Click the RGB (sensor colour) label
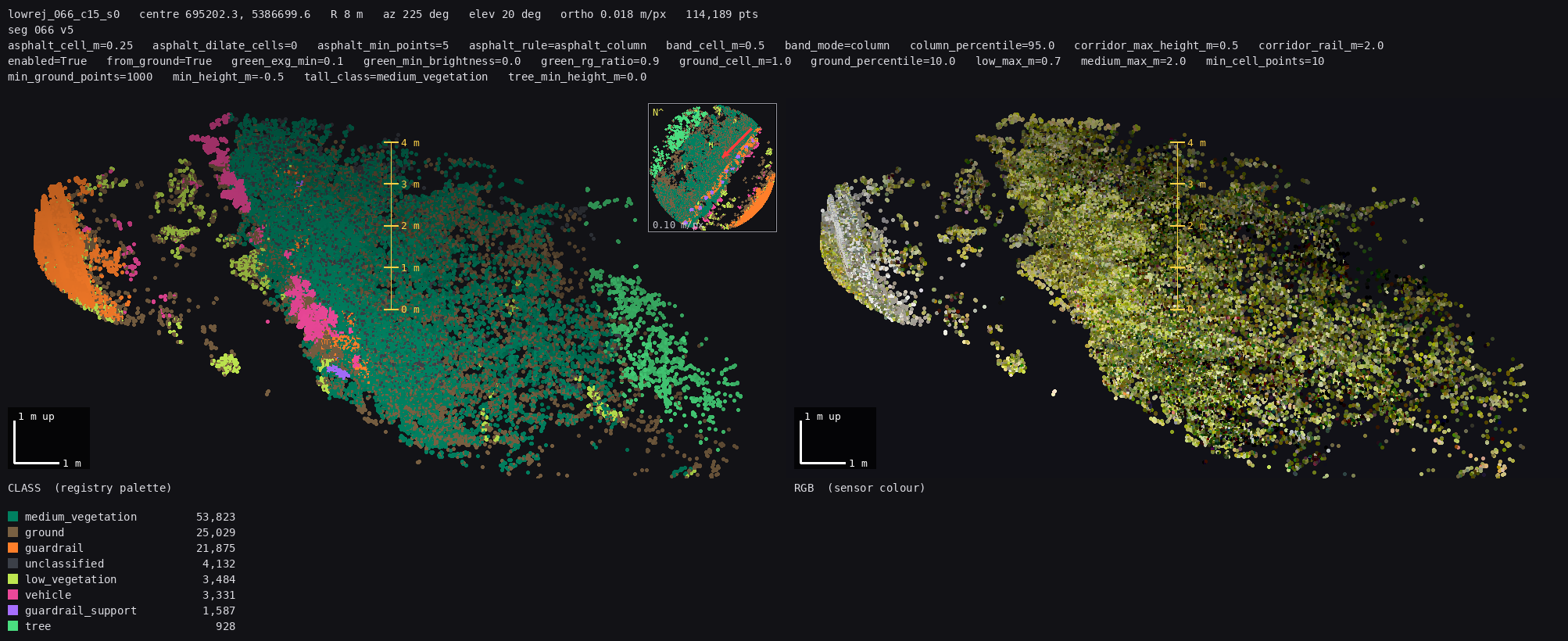The height and width of the screenshot is (641, 1568). point(860,488)
